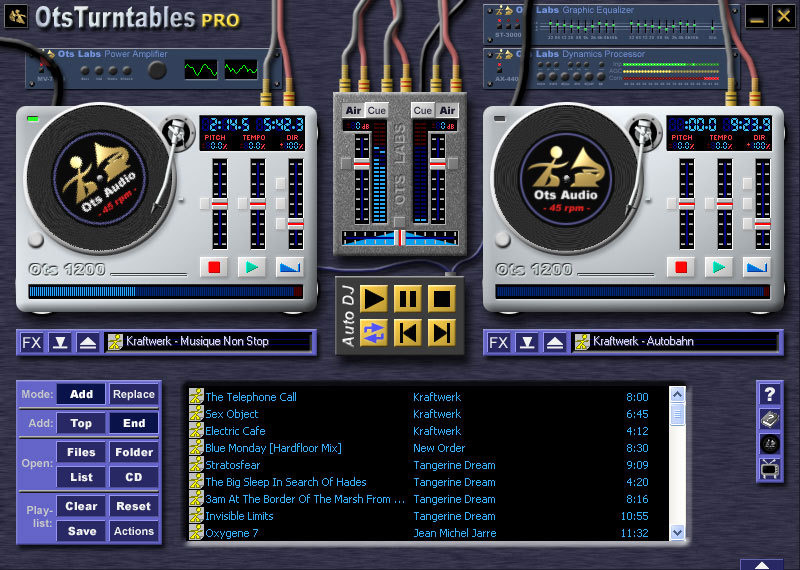The height and width of the screenshot is (570, 800).
Task: Toggle Auto DJ repeat/shuffle arrows icon
Action: pos(373,333)
